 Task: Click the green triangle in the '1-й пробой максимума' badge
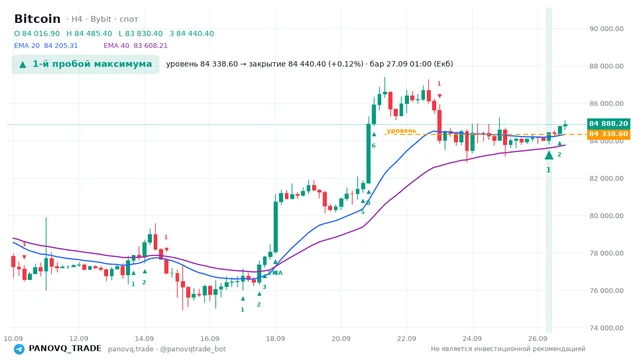tap(23, 64)
